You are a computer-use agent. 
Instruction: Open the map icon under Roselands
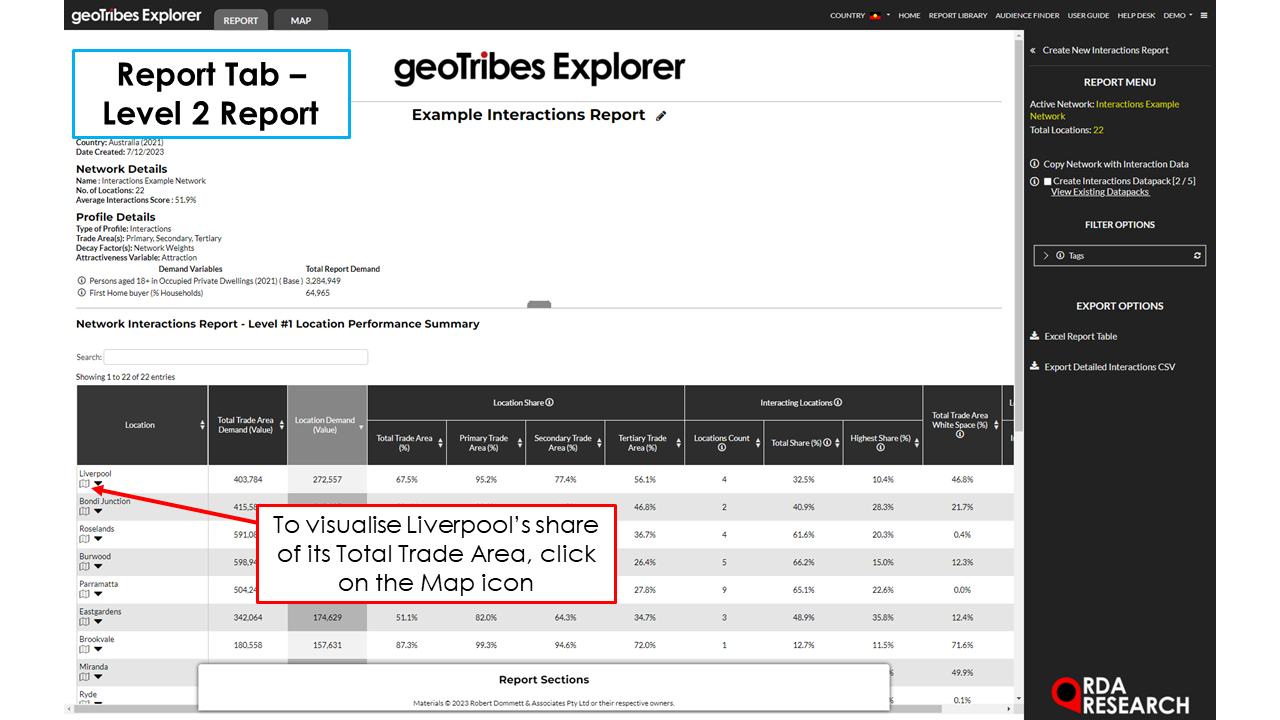click(x=84, y=539)
